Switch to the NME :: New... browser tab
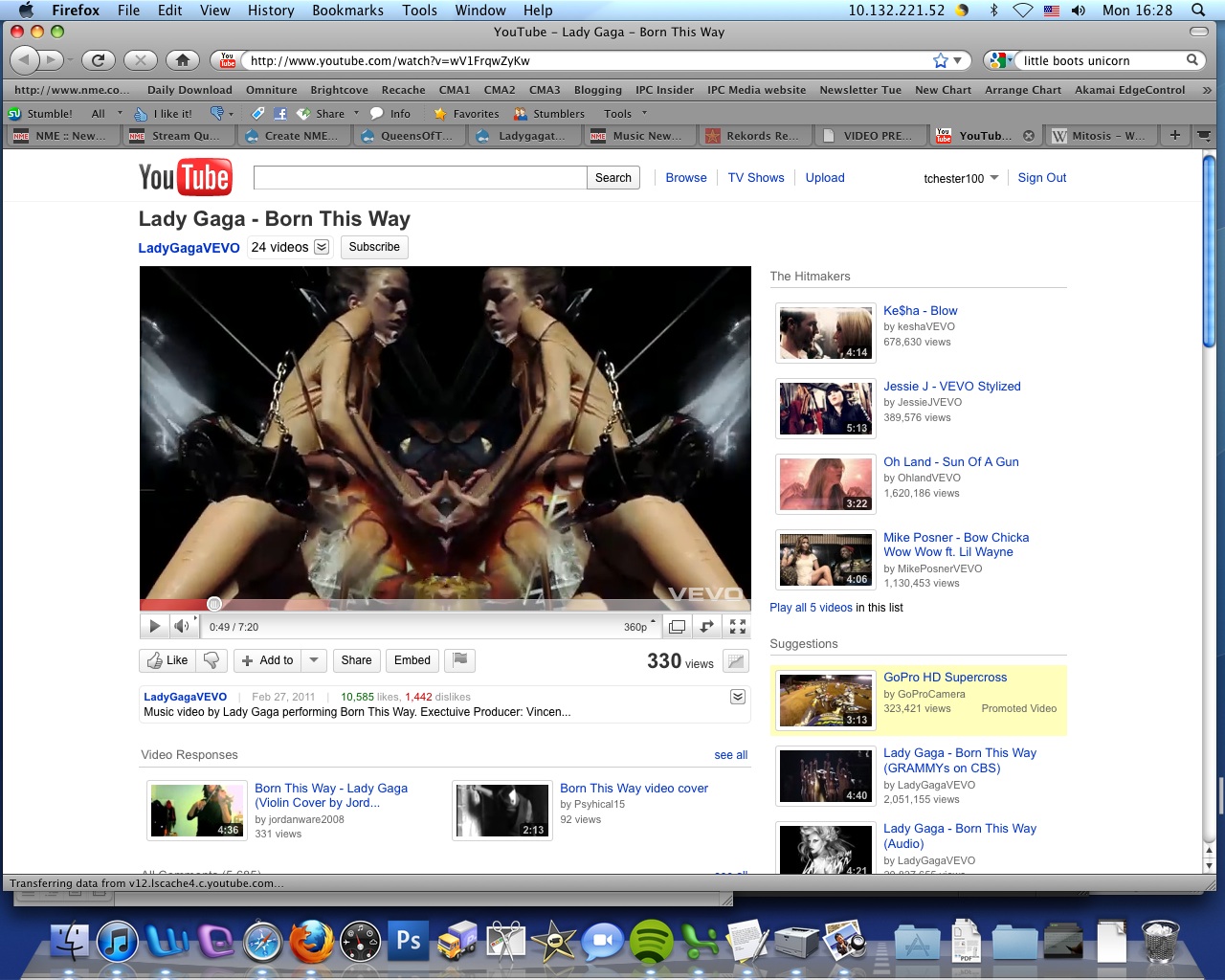1225x980 pixels. coord(60,135)
